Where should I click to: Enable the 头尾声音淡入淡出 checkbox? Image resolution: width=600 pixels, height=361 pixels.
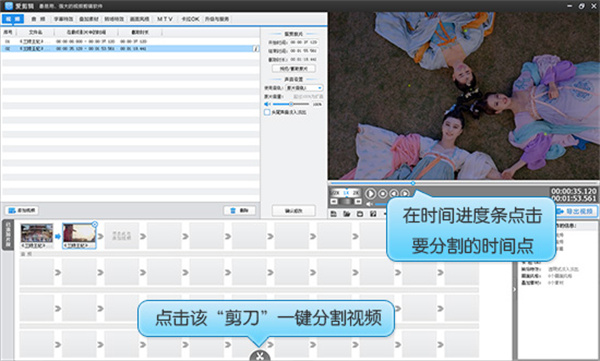[x=267, y=112]
